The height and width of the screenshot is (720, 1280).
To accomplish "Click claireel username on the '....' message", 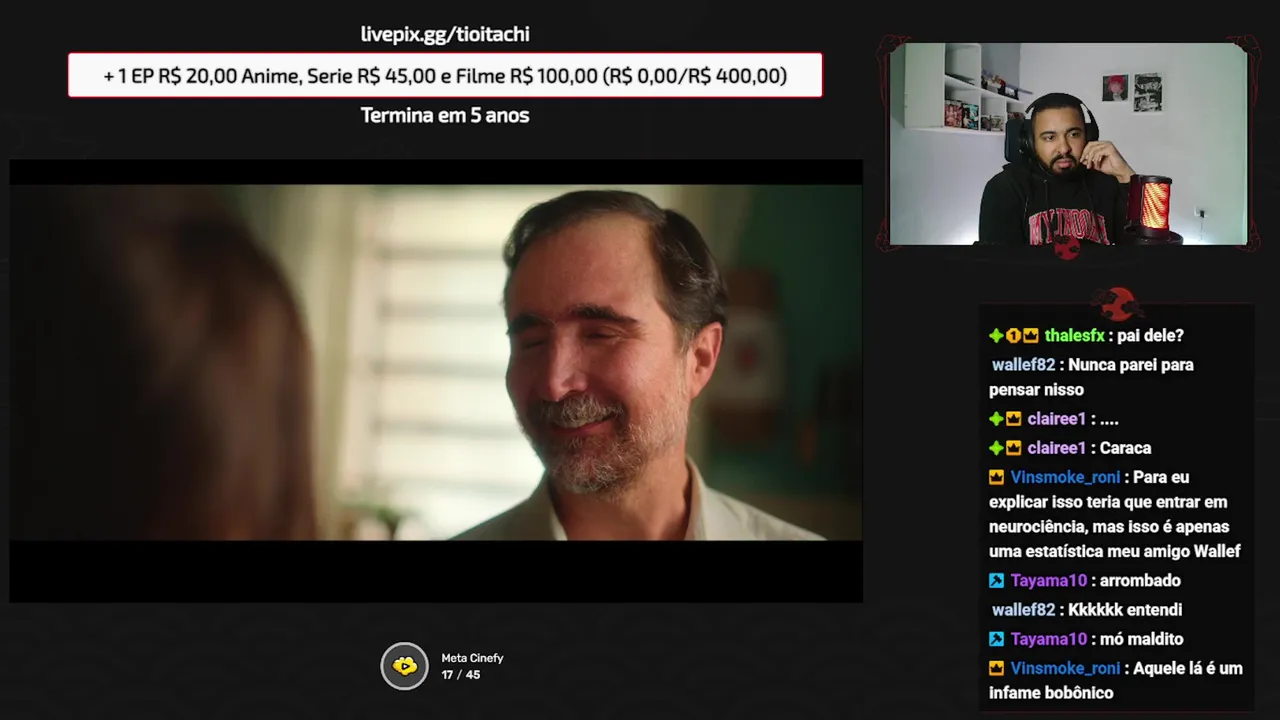I will (1056, 419).
